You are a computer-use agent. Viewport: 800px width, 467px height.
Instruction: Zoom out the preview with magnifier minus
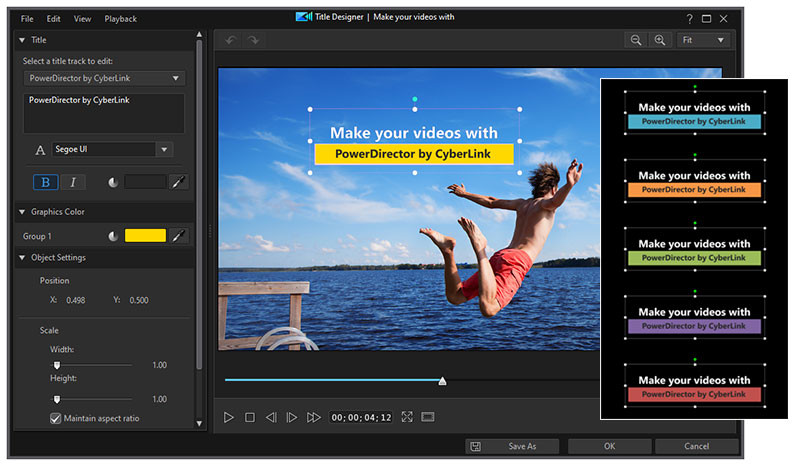[636, 41]
